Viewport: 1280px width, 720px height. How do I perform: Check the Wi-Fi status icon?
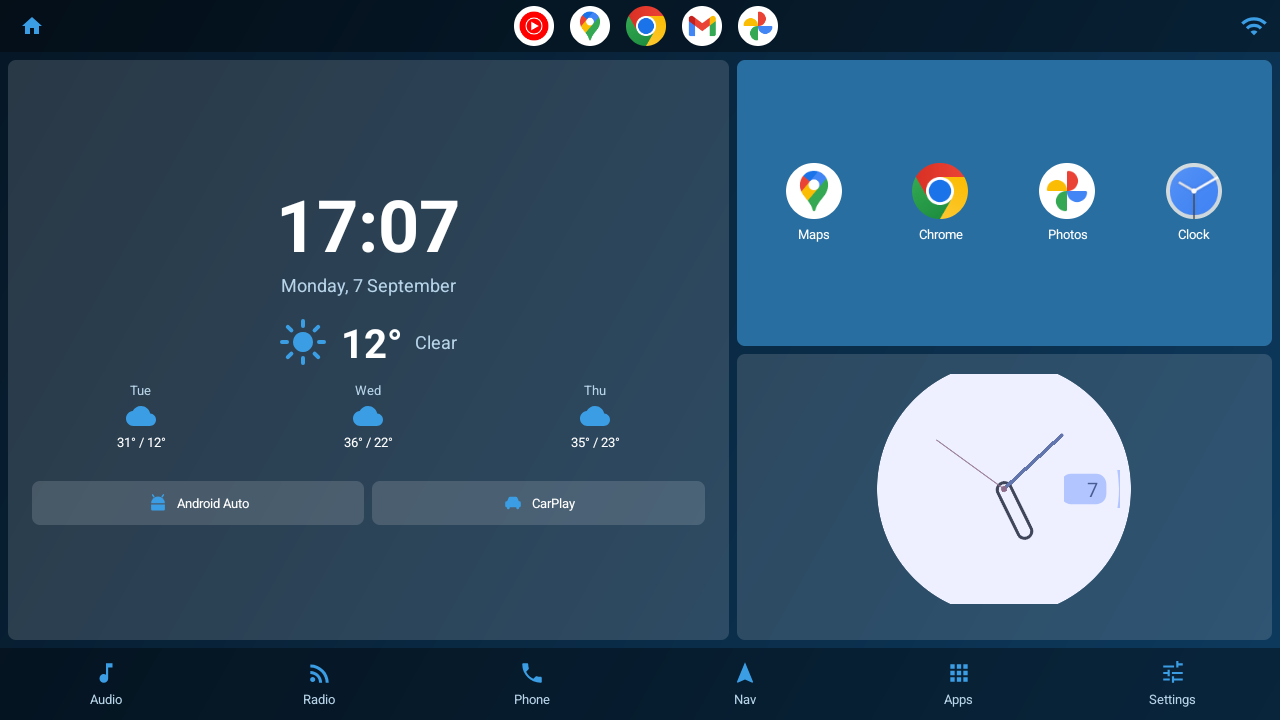coord(1253,26)
